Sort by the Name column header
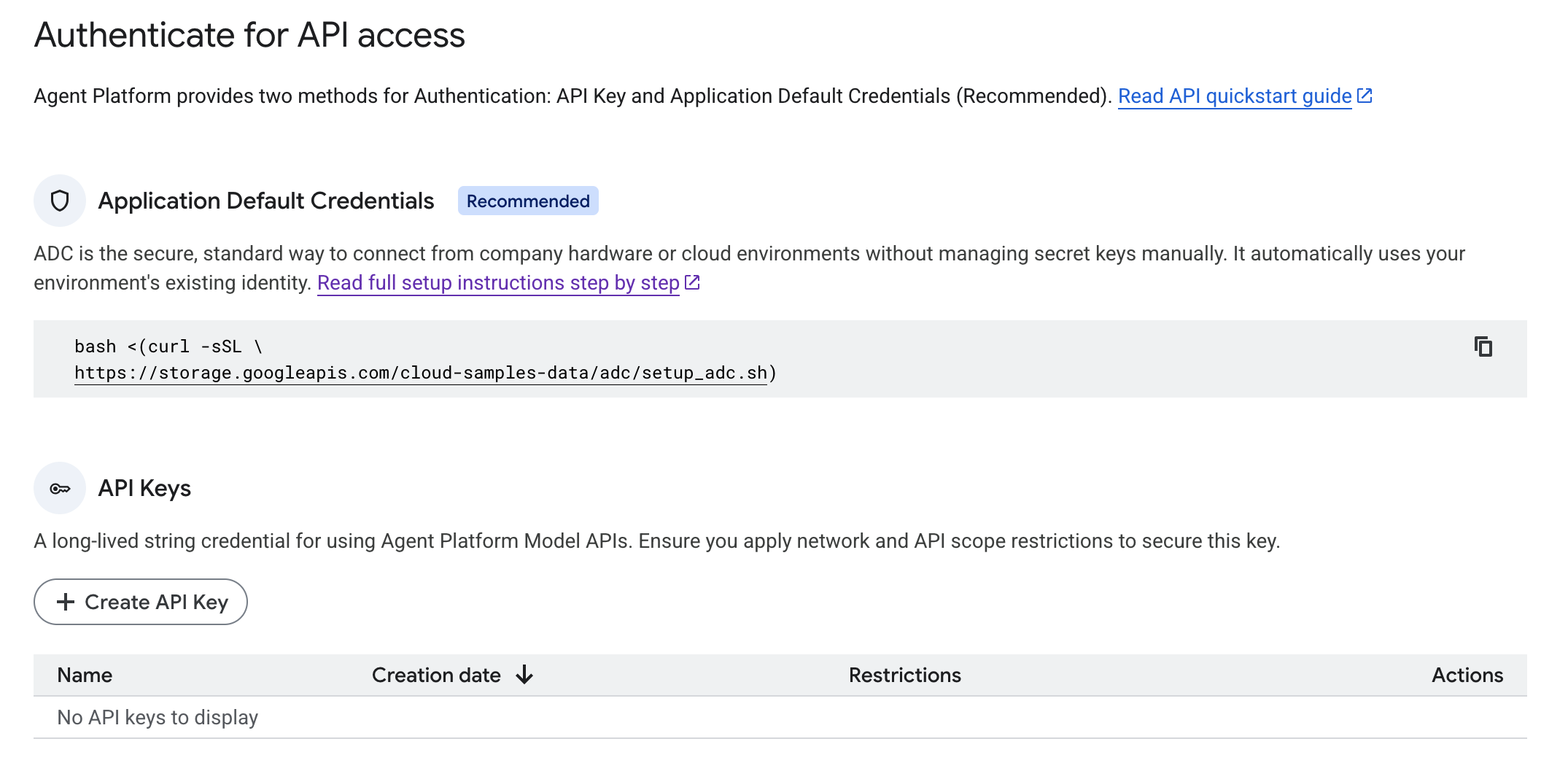This screenshot has height=763, width=1568. [x=85, y=675]
